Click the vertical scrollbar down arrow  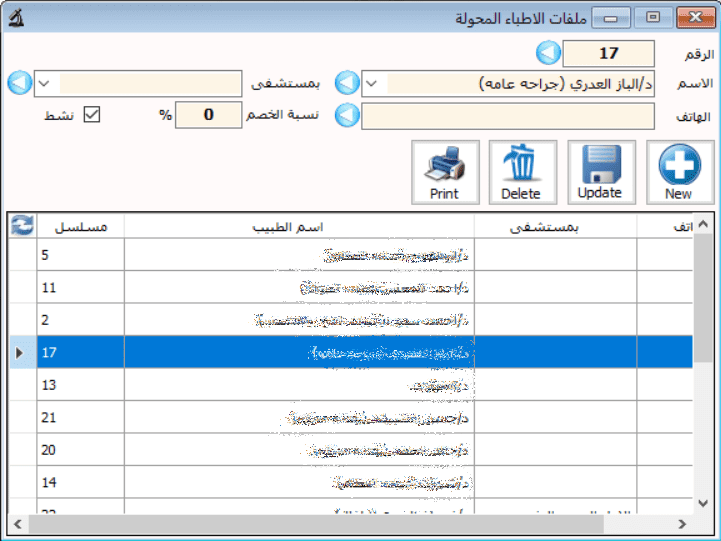705,502
